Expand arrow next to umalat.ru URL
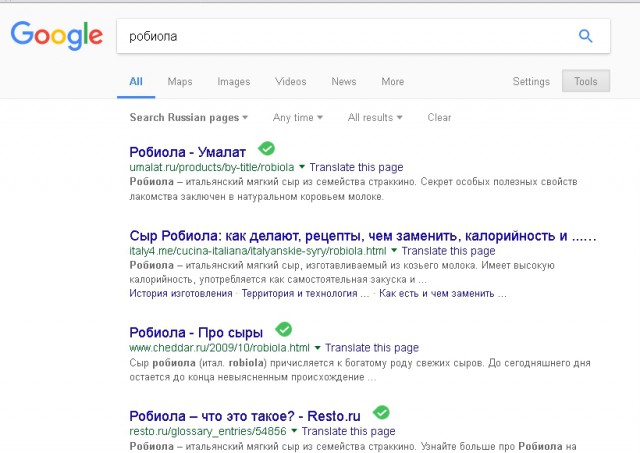The height and width of the screenshot is (453, 640). [302, 167]
